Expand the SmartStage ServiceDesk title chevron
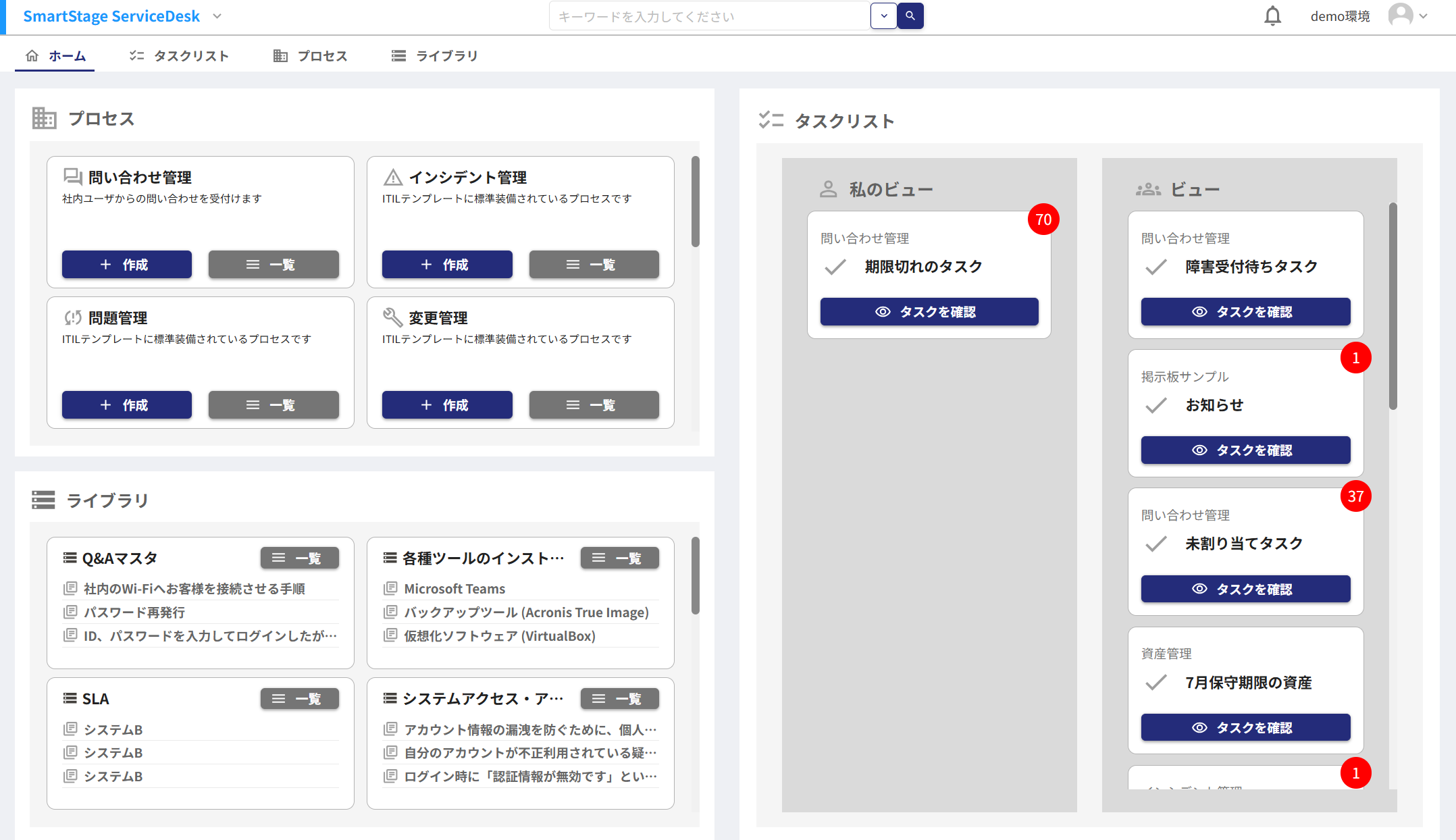Image resolution: width=1456 pixels, height=840 pixels. click(x=217, y=16)
